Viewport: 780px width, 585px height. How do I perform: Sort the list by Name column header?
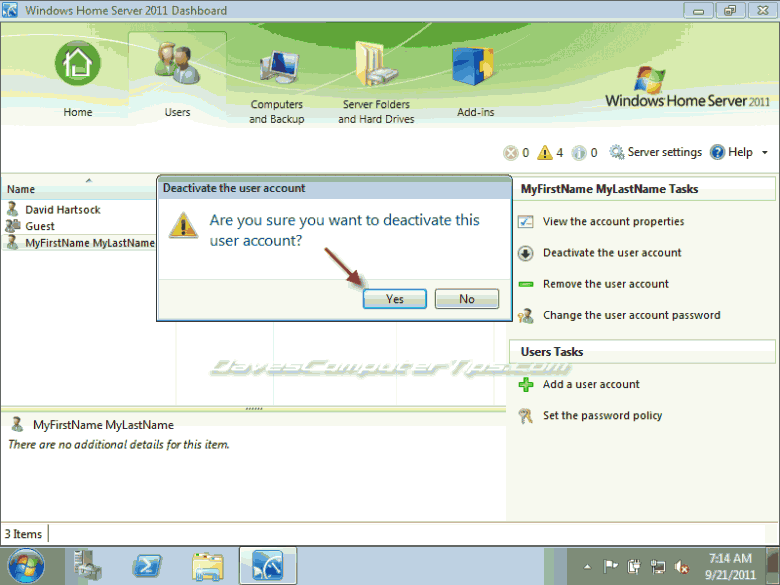tap(21, 189)
